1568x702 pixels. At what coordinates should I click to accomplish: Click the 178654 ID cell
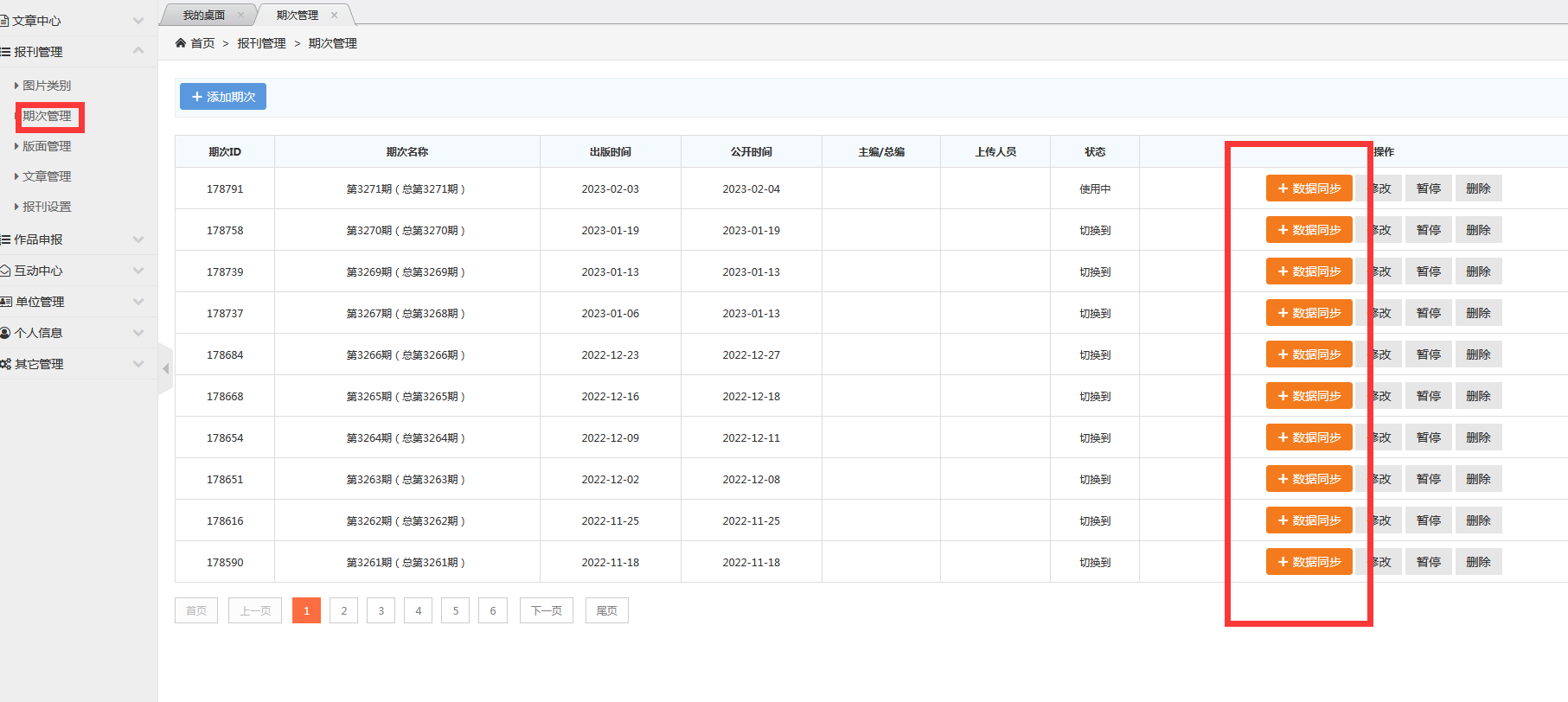click(225, 437)
